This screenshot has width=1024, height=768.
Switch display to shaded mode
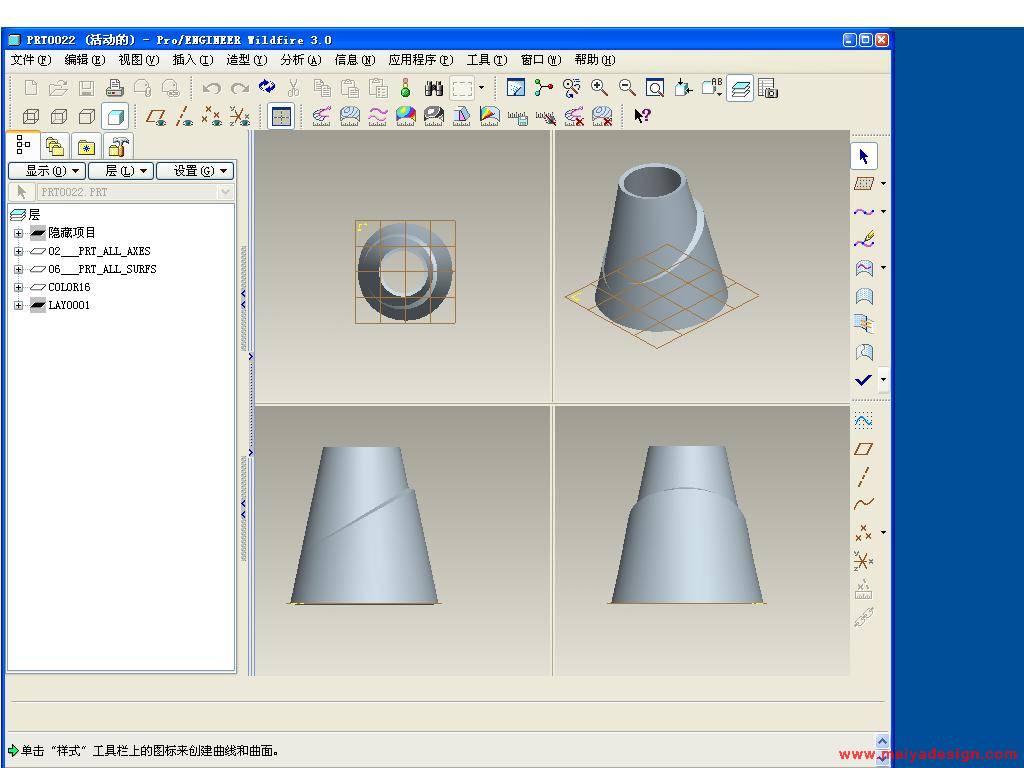click(x=115, y=117)
